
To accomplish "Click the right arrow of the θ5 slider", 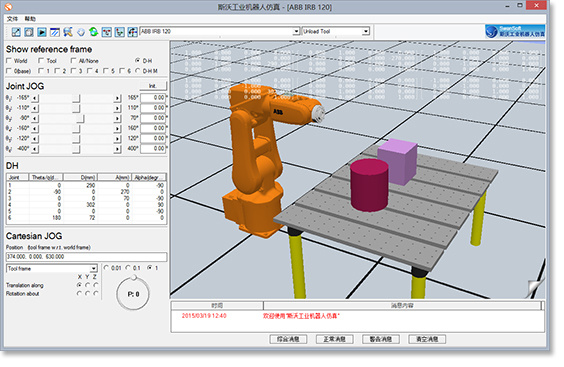I will tap(117, 139).
